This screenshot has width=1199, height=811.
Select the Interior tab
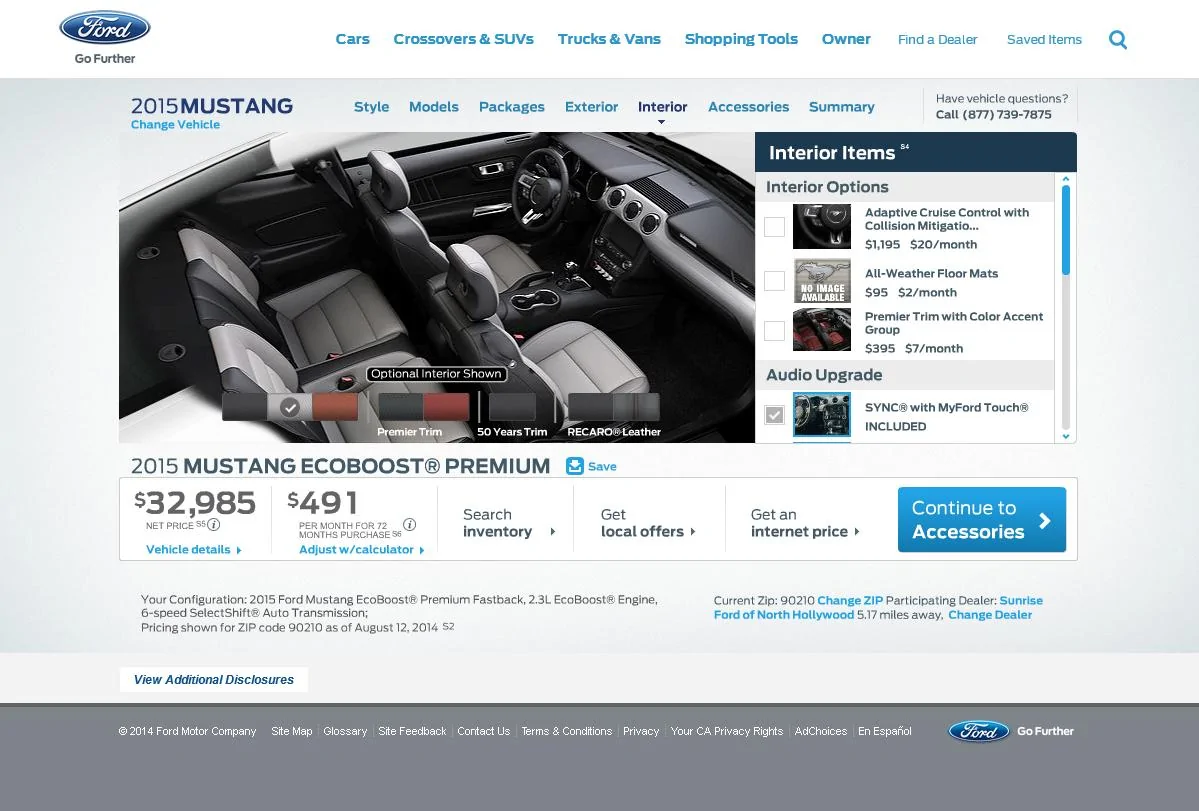[x=662, y=107]
